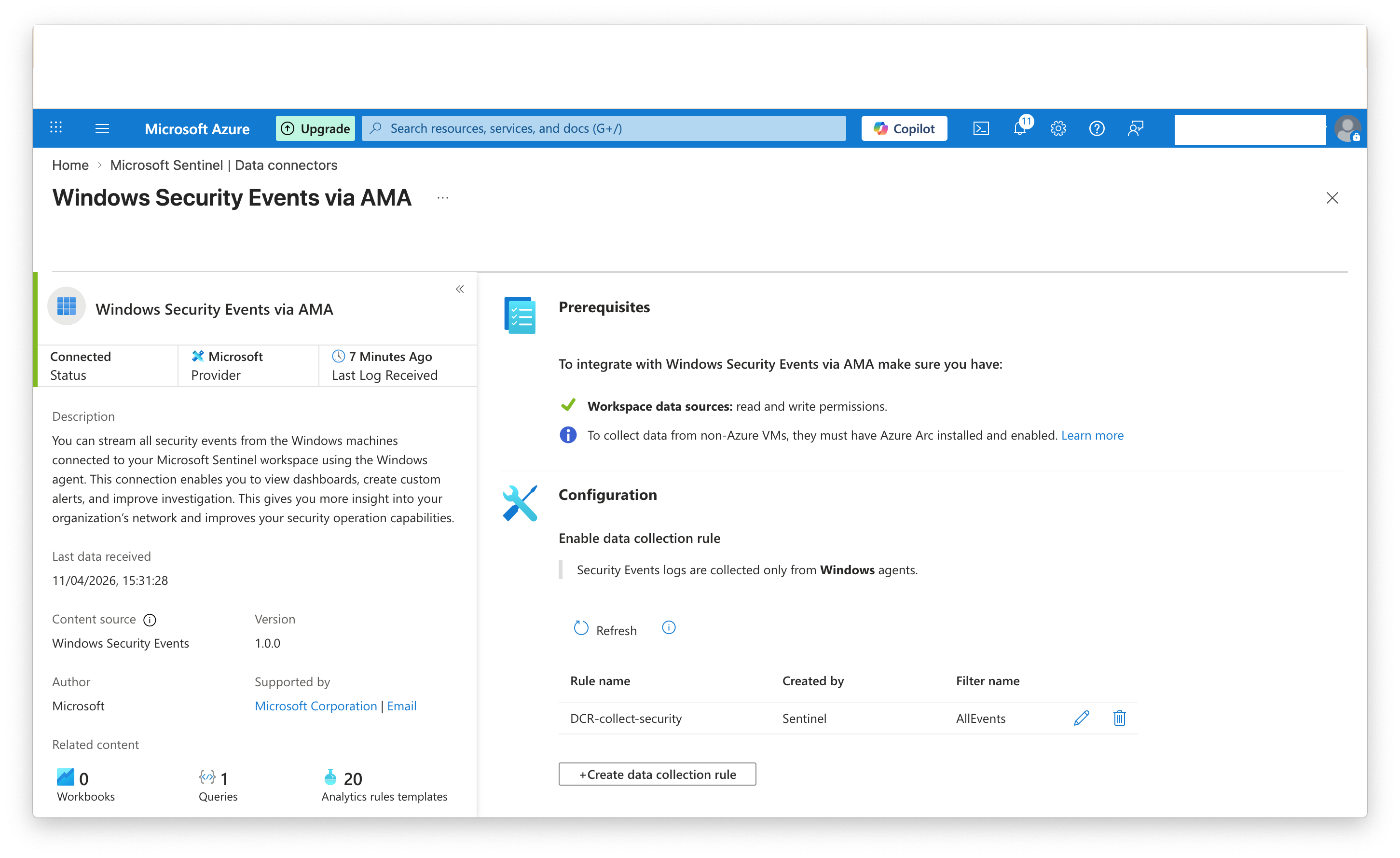The height and width of the screenshot is (858, 1400).
Task: Open portal settings gear
Action: [1058, 128]
